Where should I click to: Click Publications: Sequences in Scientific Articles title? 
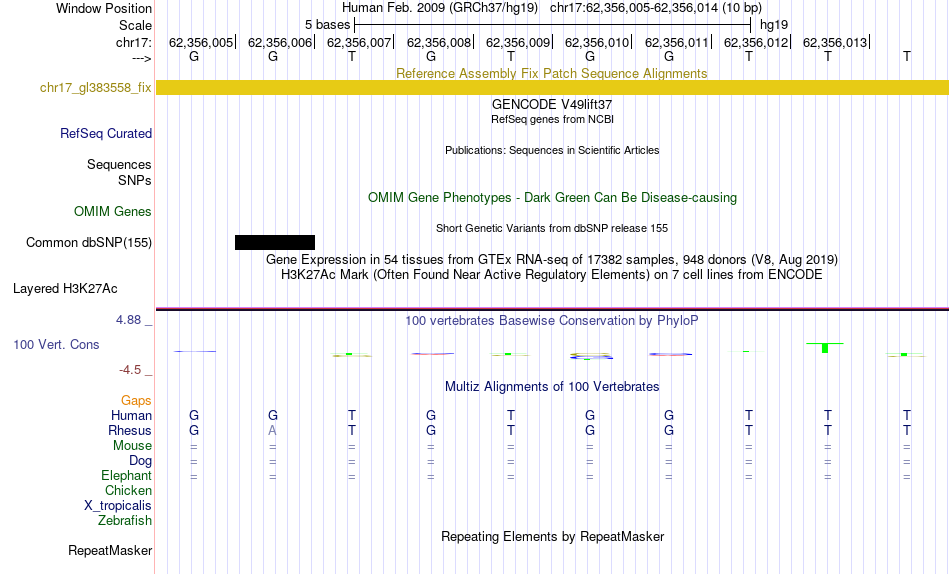552,150
